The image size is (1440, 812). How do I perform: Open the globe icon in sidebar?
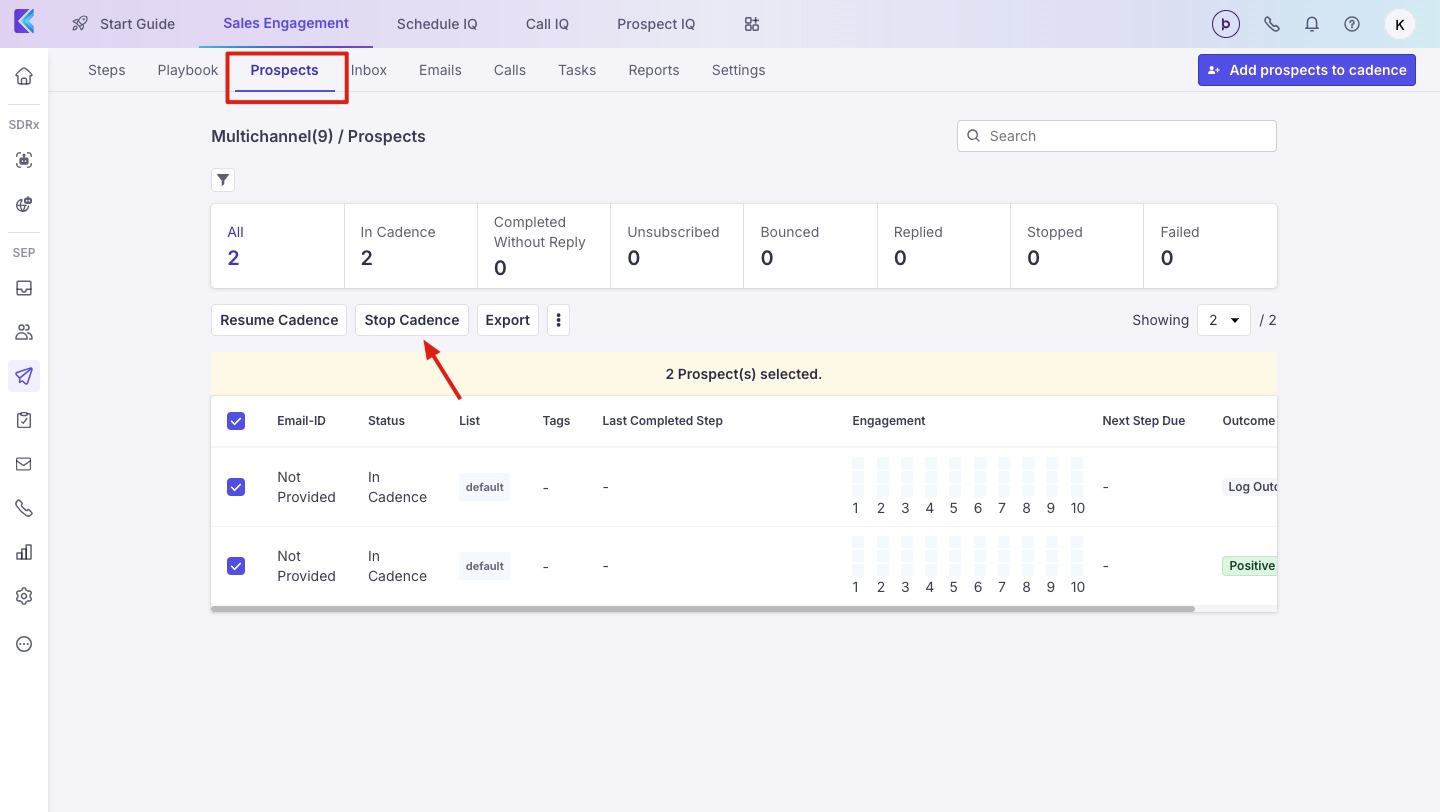coord(24,204)
